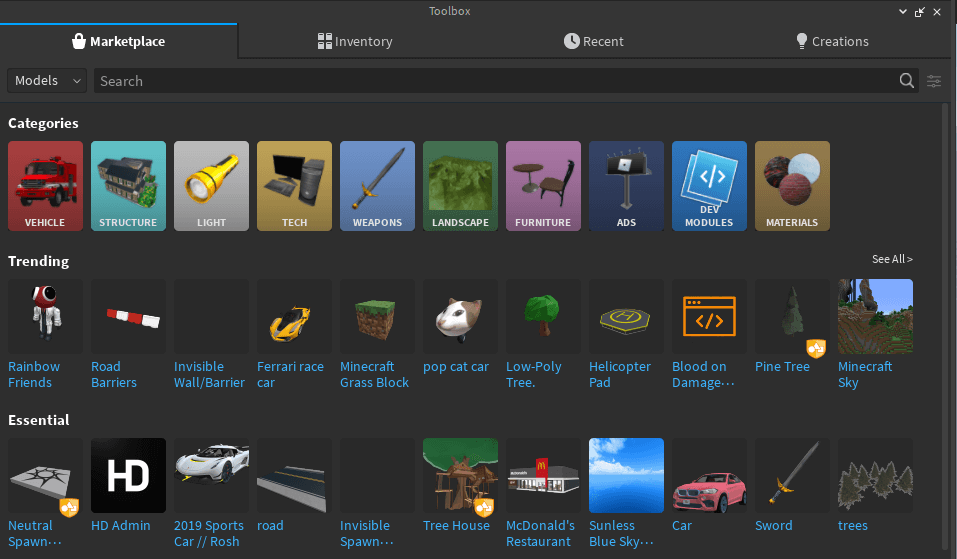Switch to the Creations tab
Screen dimensions: 957x559
pos(832,41)
